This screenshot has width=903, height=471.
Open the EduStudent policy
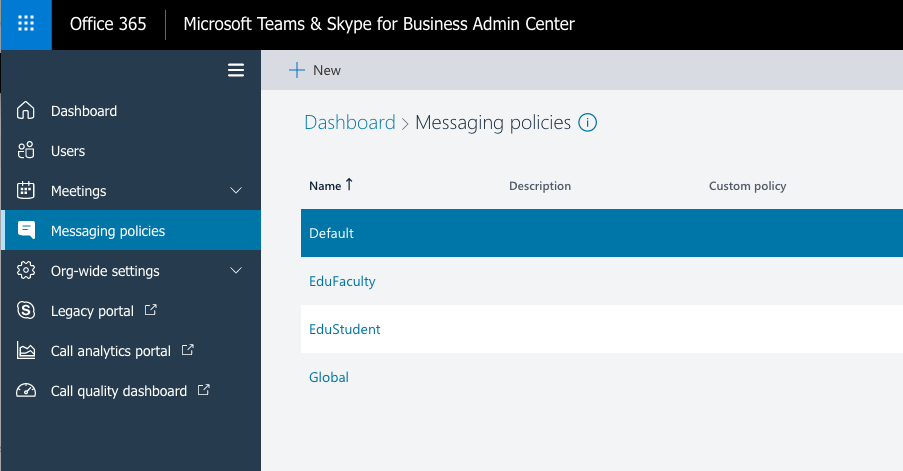344,329
